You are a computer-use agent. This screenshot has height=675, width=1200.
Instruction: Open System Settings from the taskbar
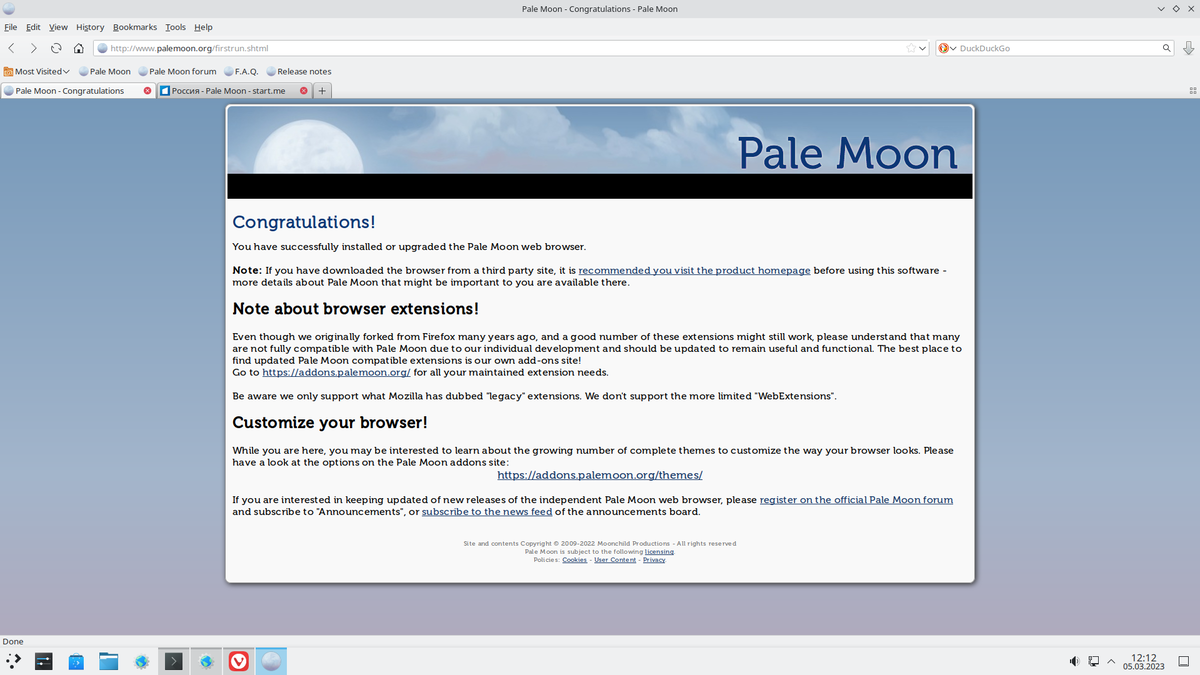point(43,661)
